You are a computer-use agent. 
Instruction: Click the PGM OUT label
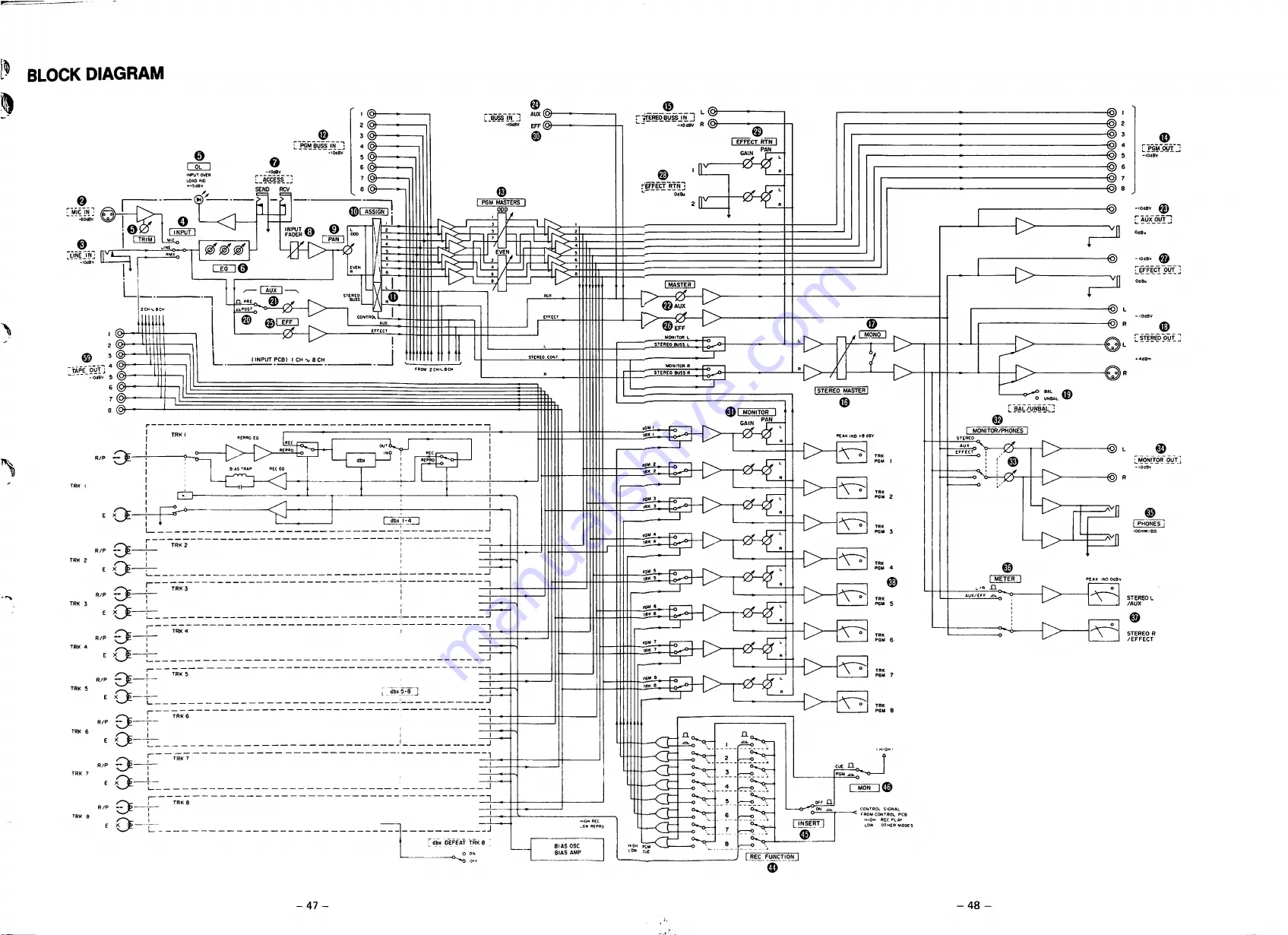(x=1161, y=149)
